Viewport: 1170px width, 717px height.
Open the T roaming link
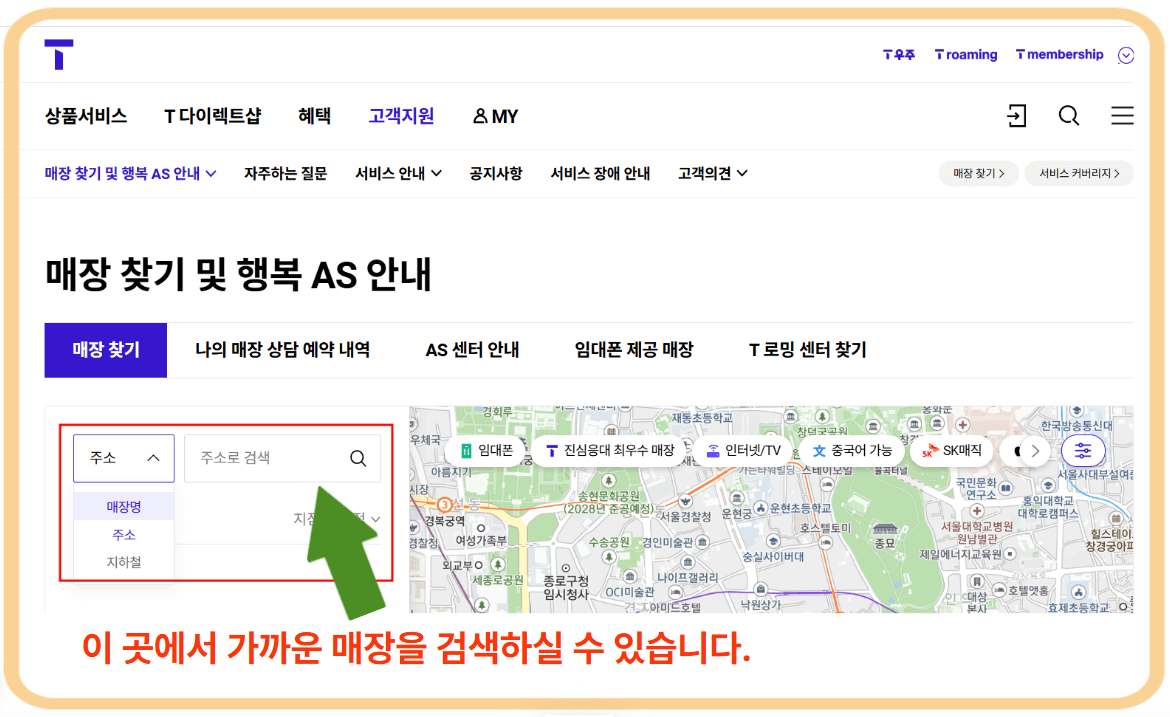tap(965, 55)
